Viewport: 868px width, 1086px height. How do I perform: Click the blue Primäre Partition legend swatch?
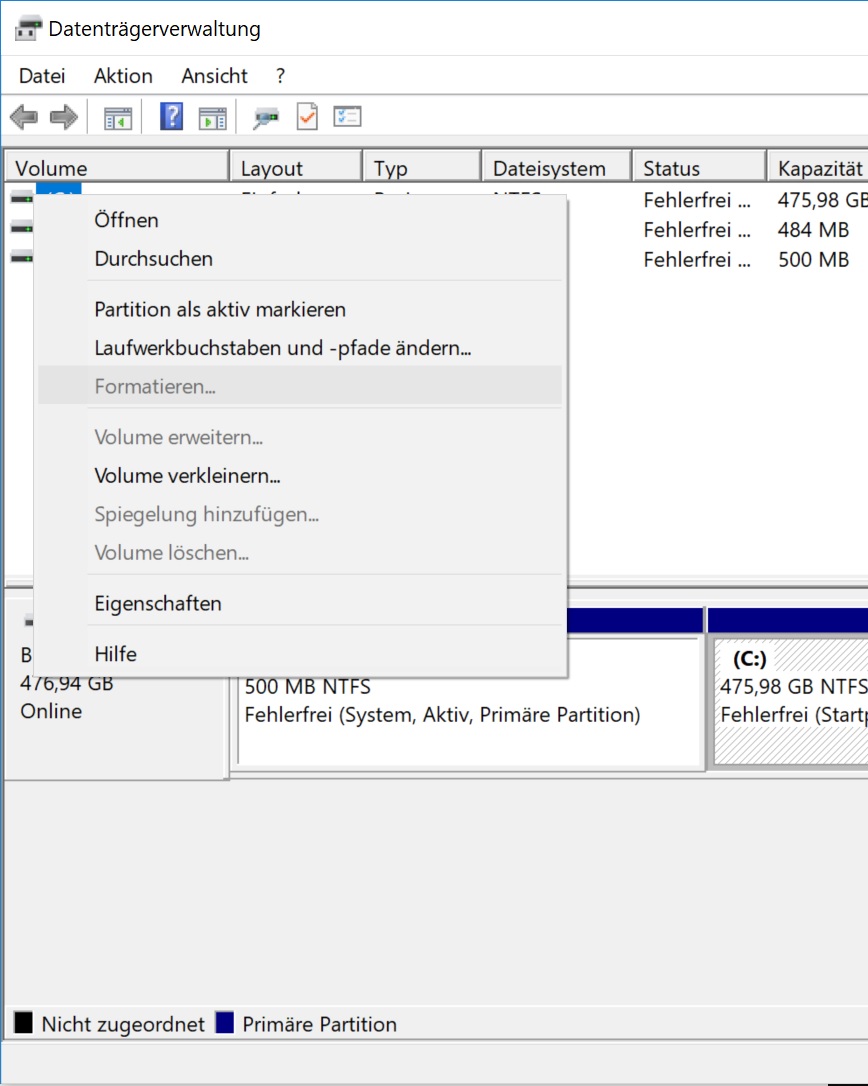(225, 1024)
